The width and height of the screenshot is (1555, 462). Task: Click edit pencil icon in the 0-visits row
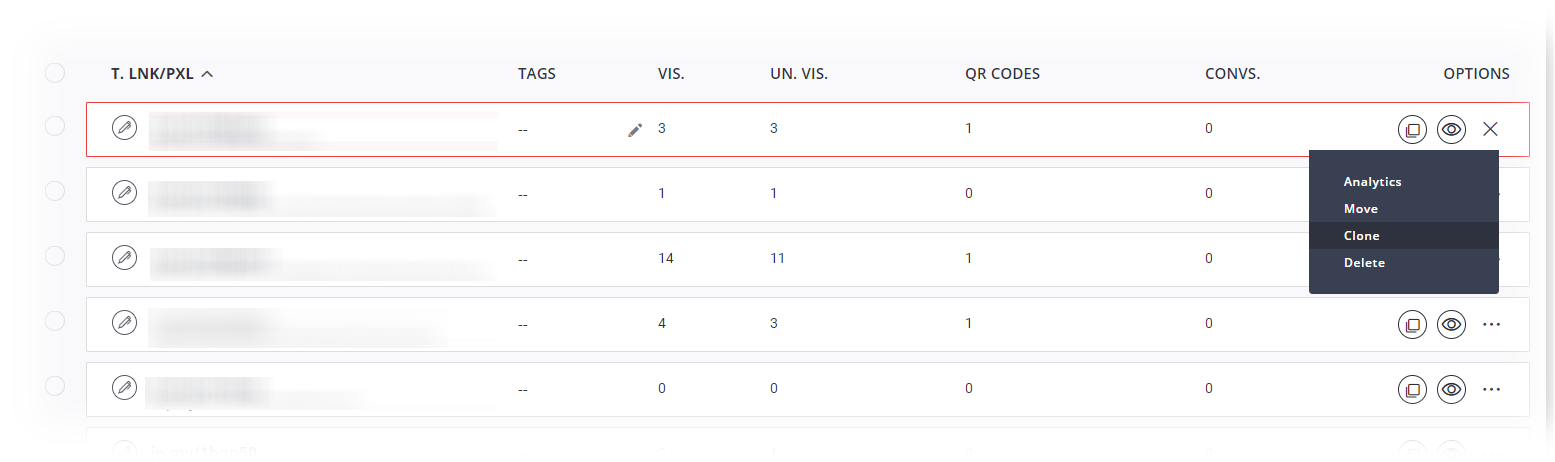point(124,388)
